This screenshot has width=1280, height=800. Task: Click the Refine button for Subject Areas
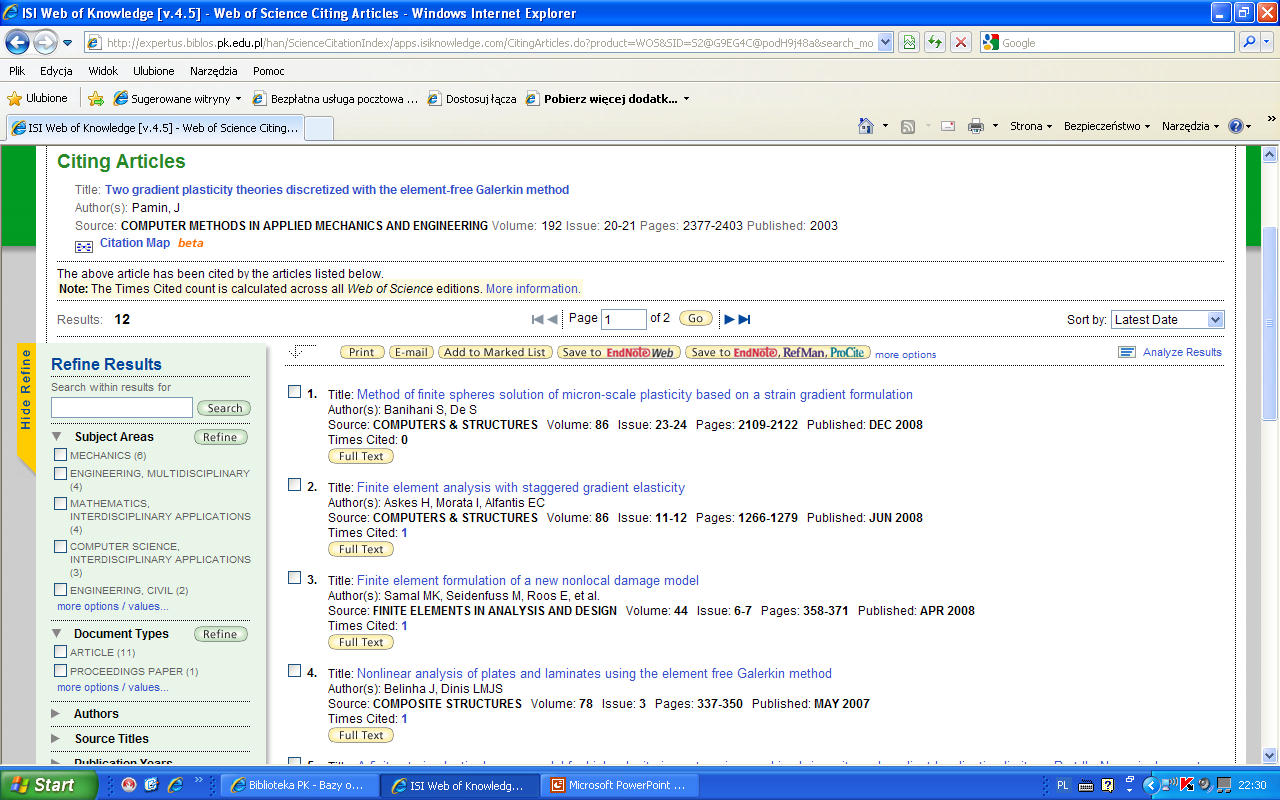point(220,437)
